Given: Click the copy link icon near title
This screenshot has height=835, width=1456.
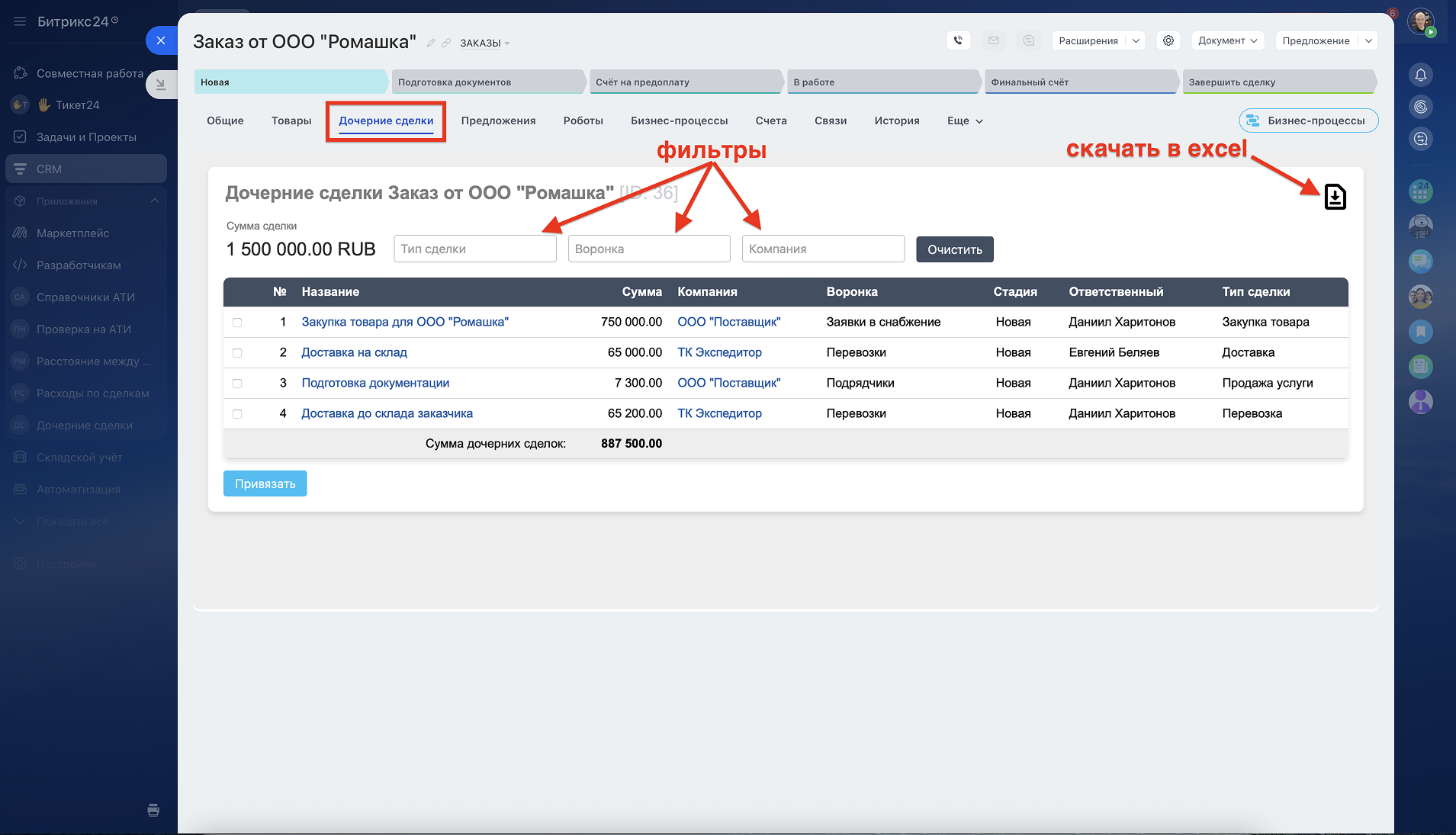Looking at the screenshot, I should tap(446, 43).
